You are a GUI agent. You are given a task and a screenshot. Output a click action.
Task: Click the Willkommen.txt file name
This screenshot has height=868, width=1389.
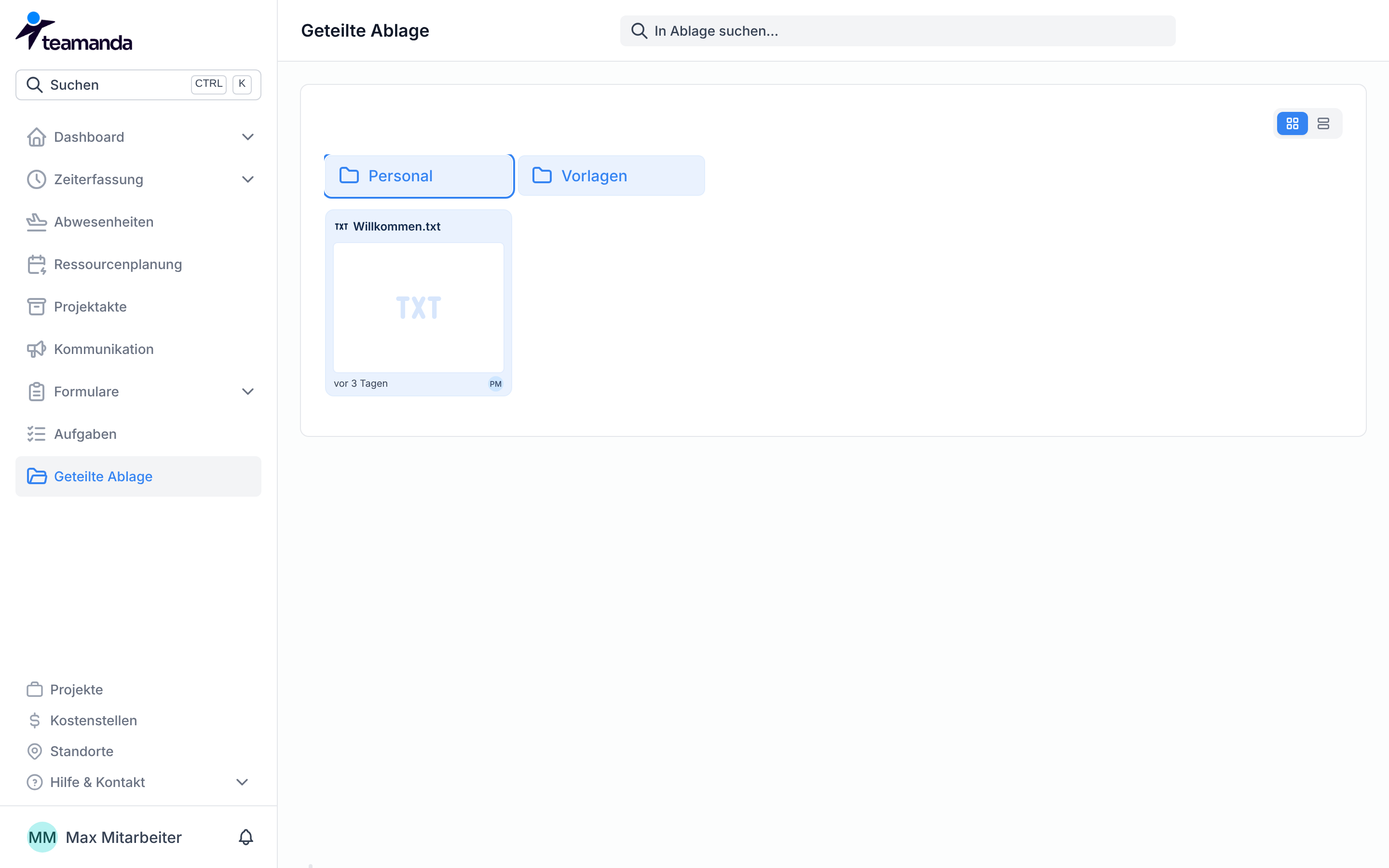(x=396, y=227)
